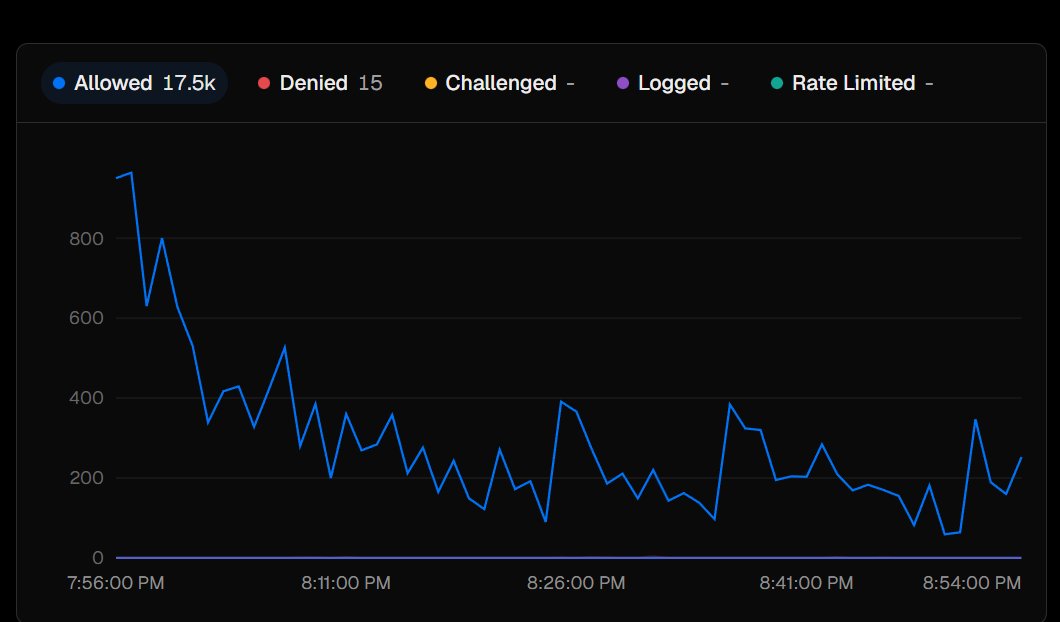Click the blue Allowed legend dot
The height and width of the screenshot is (622, 1060).
tap(59, 83)
